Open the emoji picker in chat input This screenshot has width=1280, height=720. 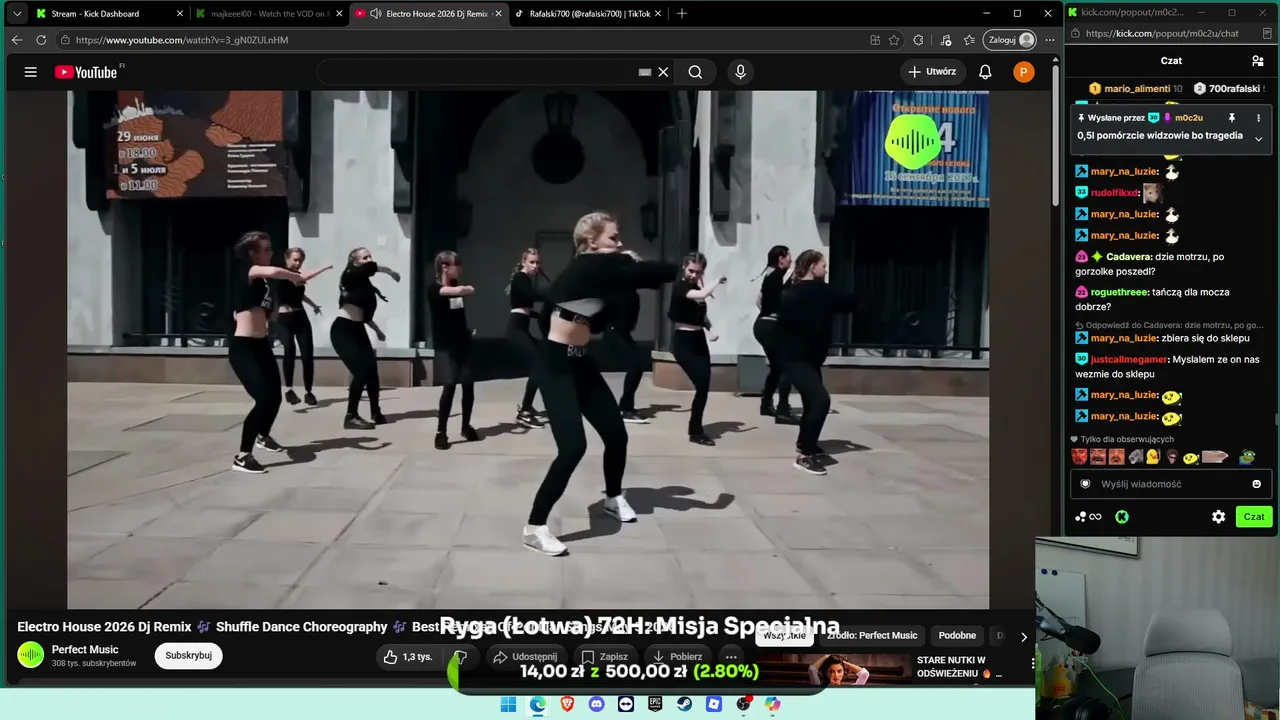click(1257, 484)
